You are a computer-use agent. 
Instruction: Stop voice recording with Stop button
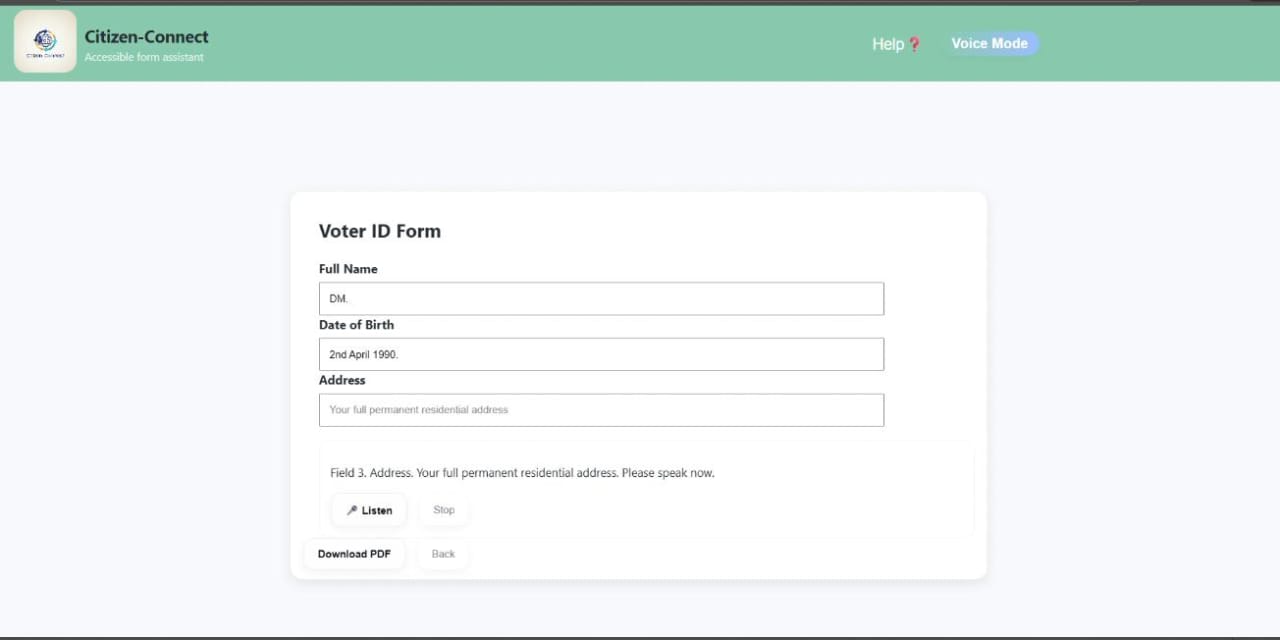[444, 510]
